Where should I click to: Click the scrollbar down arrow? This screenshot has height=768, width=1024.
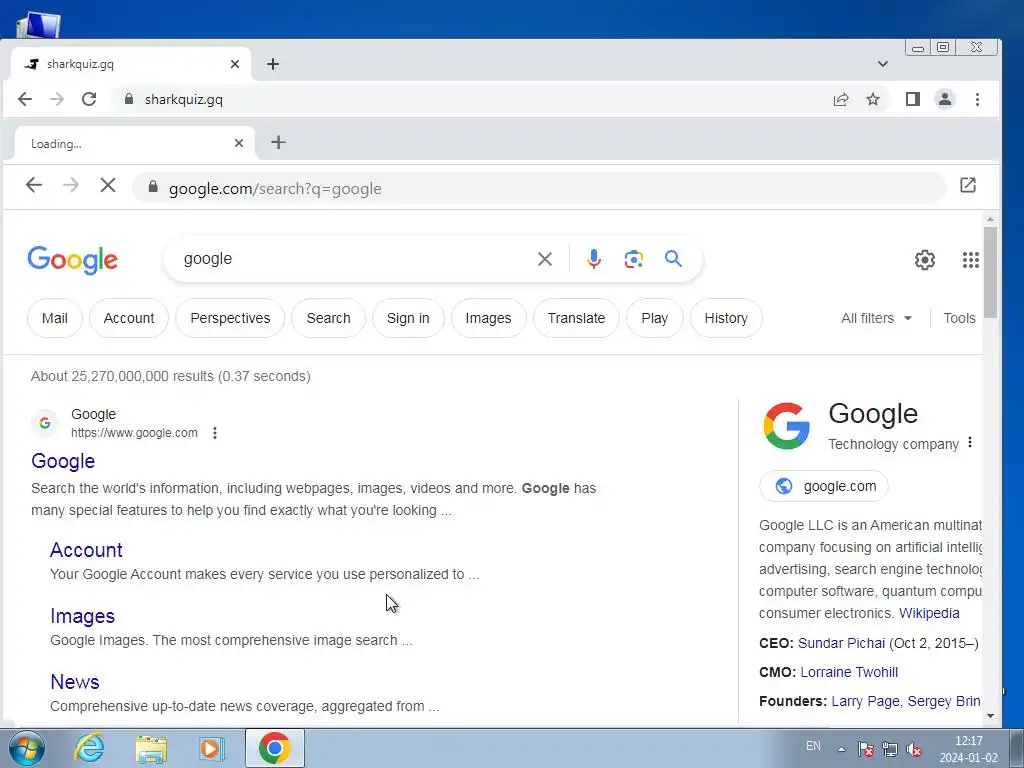[x=990, y=716]
